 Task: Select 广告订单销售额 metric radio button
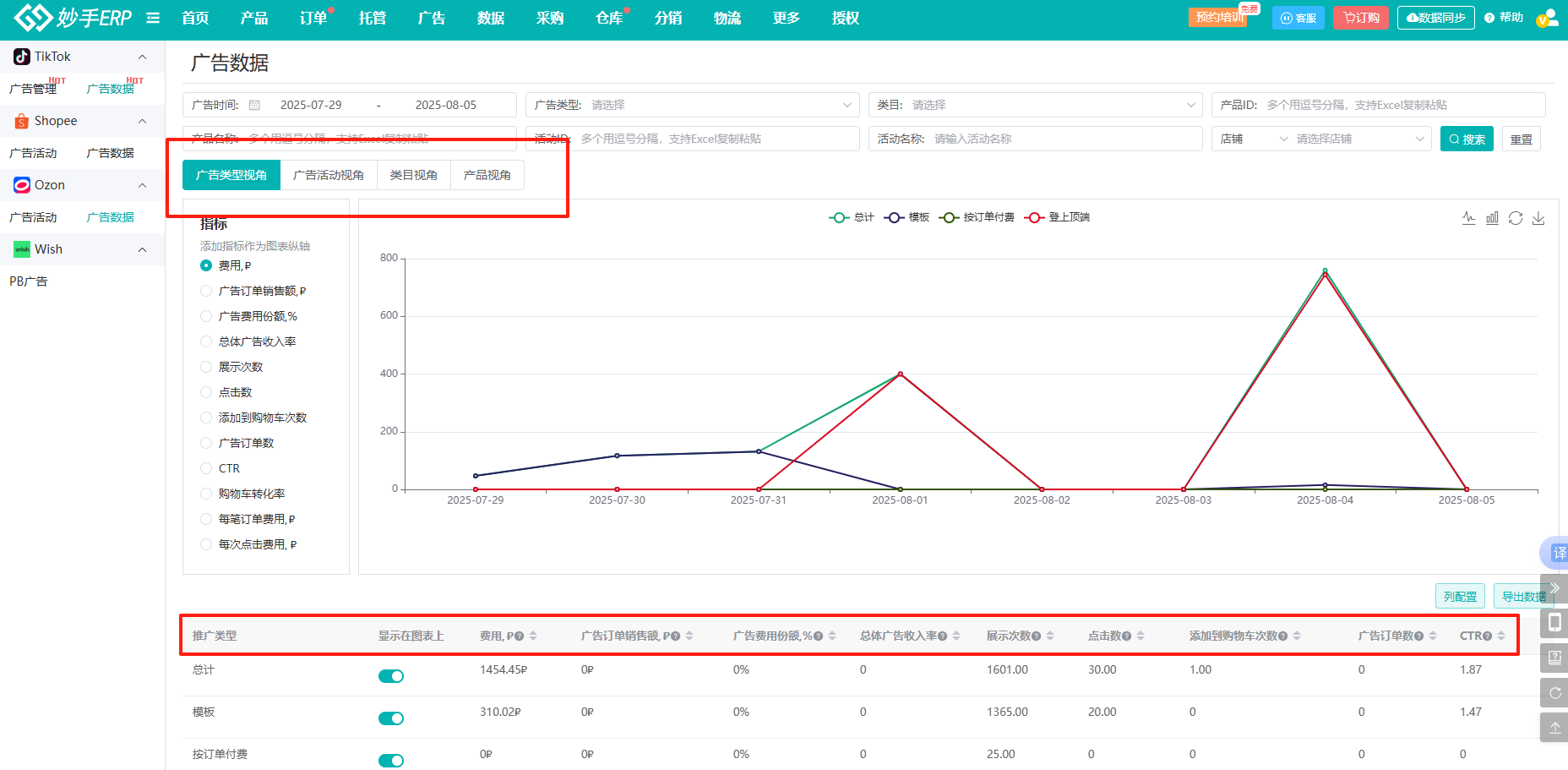[206, 291]
